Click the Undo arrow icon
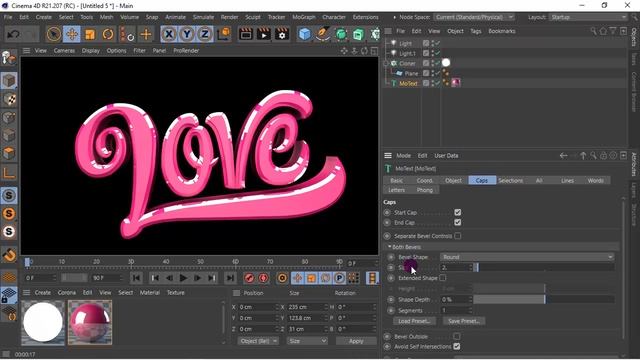This screenshot has width=640, height=360. click(x=13, y=34)
